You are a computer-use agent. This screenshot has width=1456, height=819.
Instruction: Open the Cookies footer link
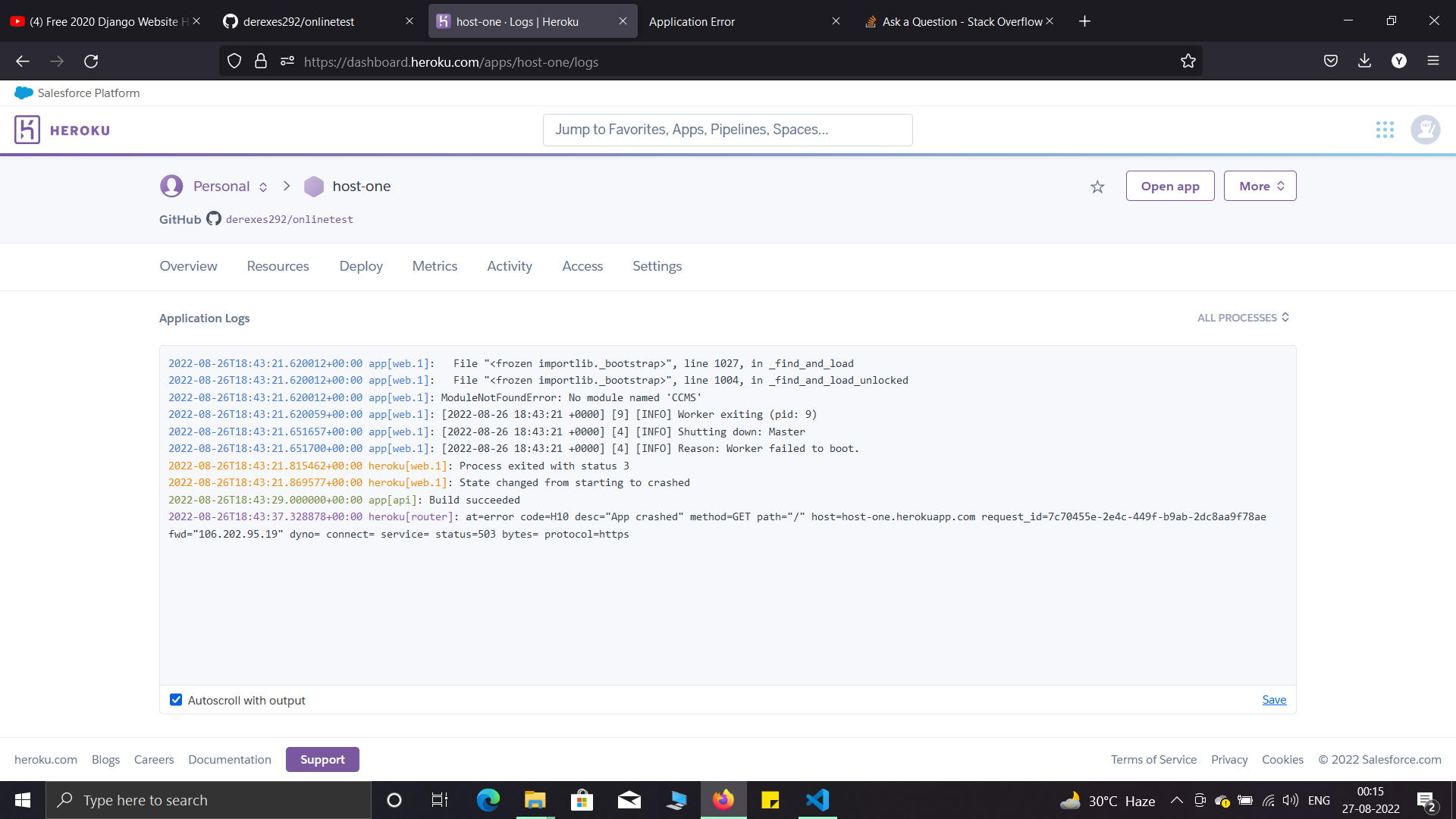click(x=1282, y=759)
